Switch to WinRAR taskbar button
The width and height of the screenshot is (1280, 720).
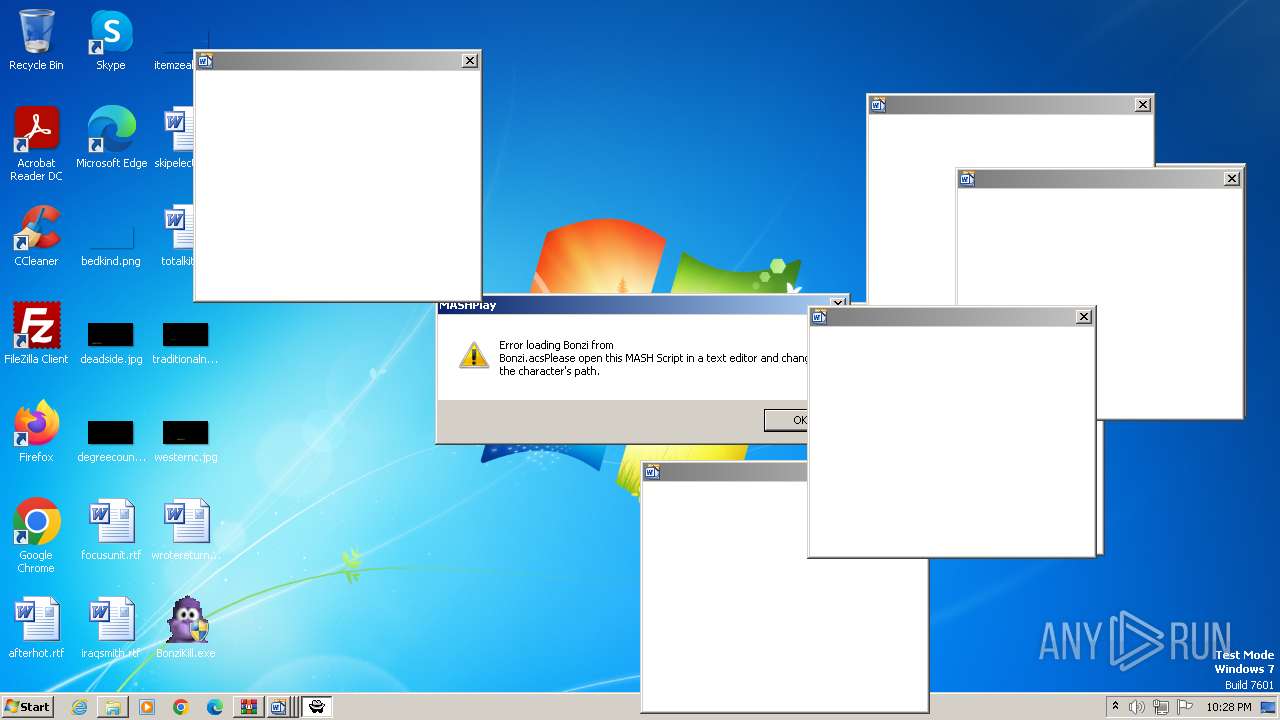click(248, 707)
